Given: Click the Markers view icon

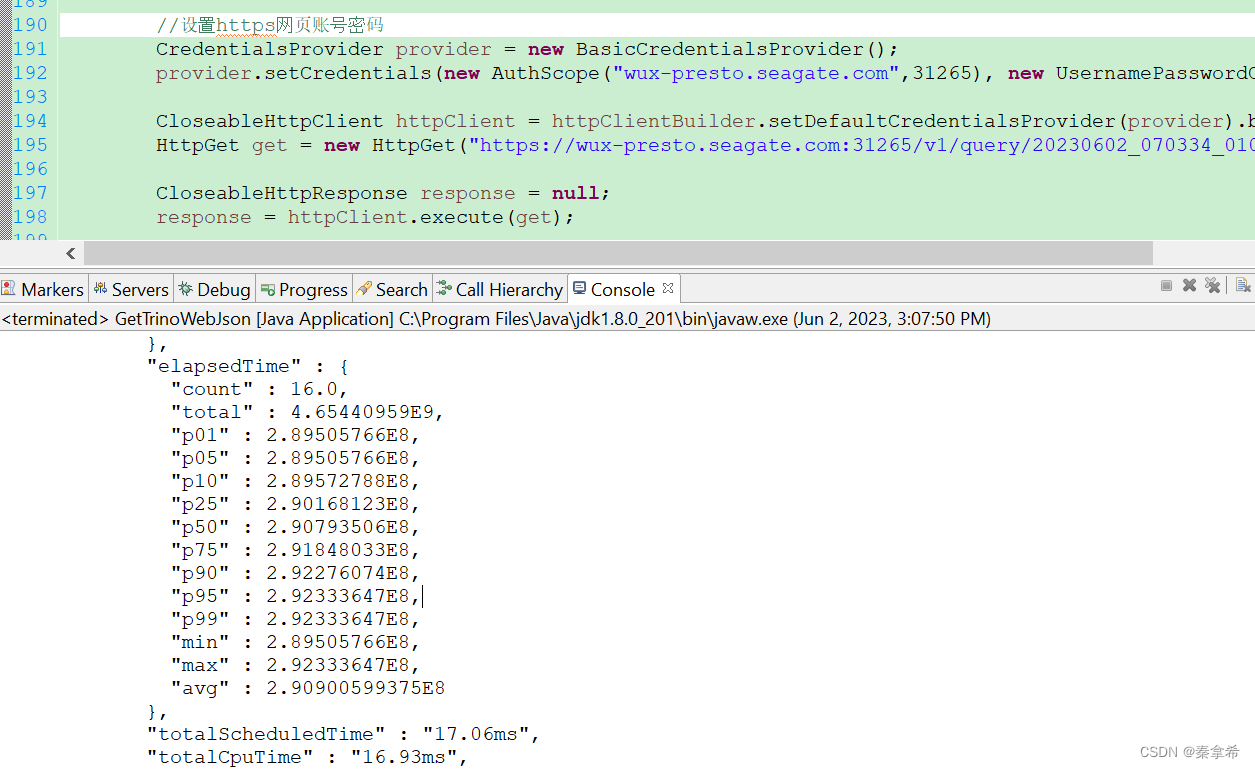Looking at the screenshot, I should pyautogui.click(x=9, y=288).
